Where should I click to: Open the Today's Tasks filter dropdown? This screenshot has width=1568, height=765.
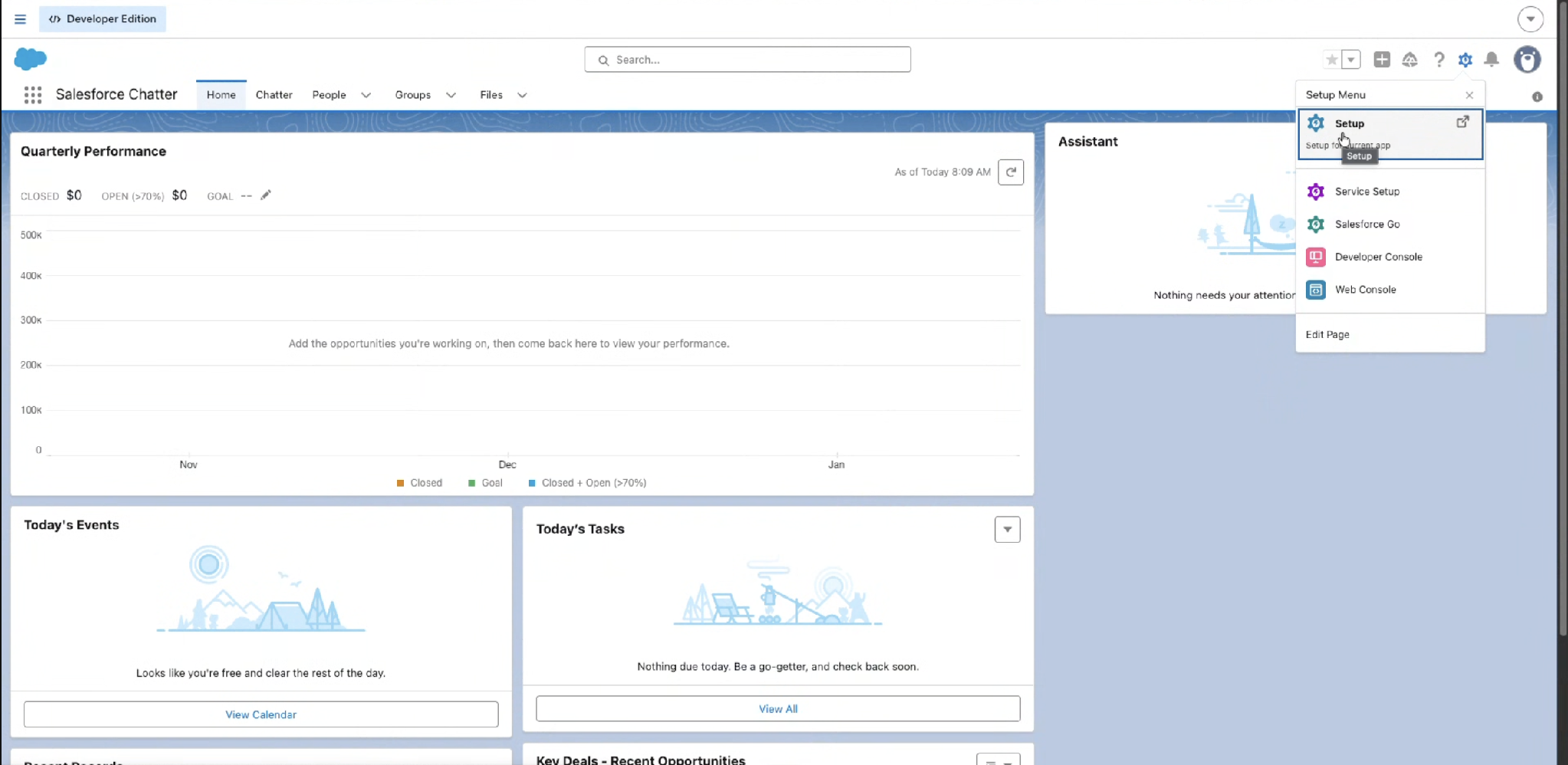[1007, 530]
